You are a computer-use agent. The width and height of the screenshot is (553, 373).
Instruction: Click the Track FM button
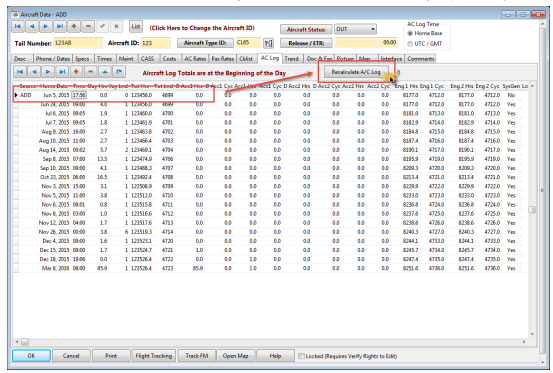[197, 356]
